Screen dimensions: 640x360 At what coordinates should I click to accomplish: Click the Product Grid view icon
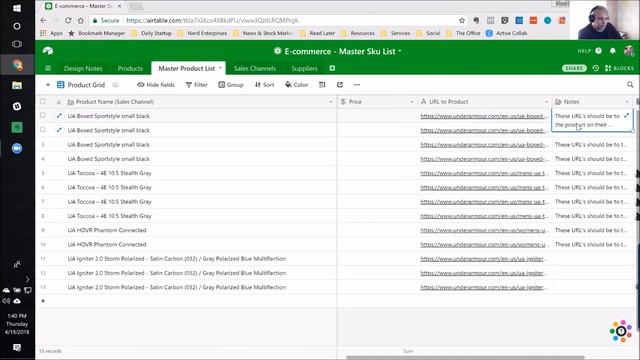60,85
